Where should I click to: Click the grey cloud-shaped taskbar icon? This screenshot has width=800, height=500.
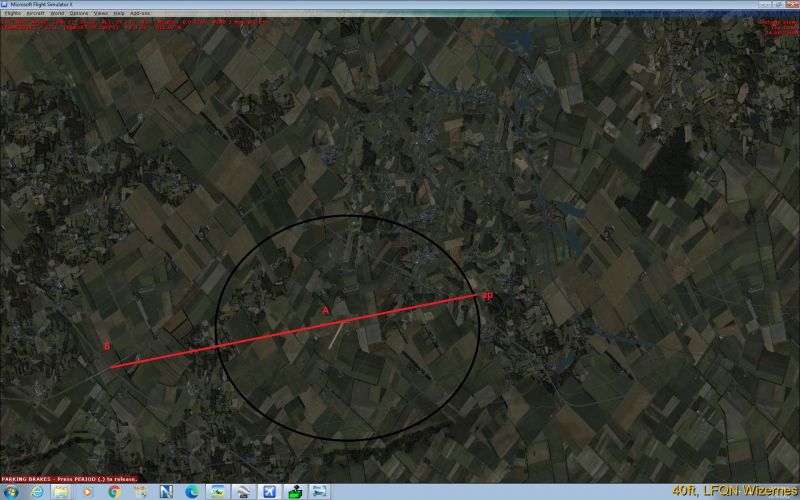click(243, 492)
